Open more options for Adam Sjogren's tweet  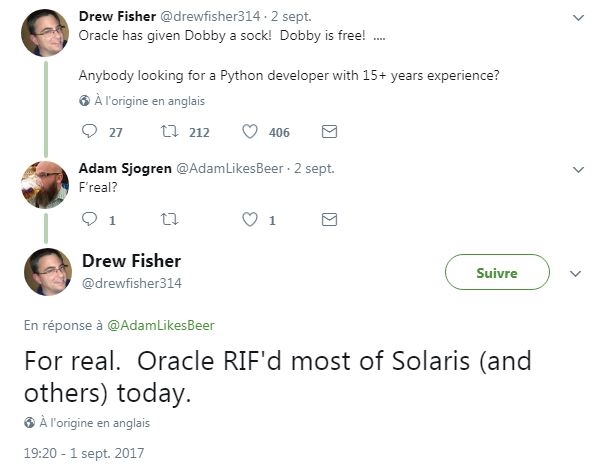577,169
